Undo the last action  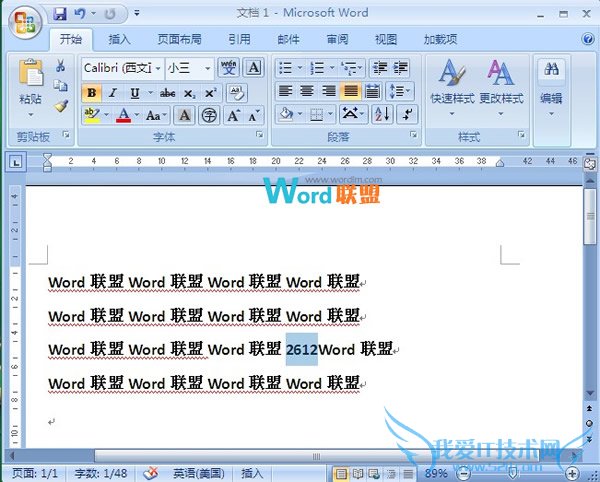click(x=80, y=14)
